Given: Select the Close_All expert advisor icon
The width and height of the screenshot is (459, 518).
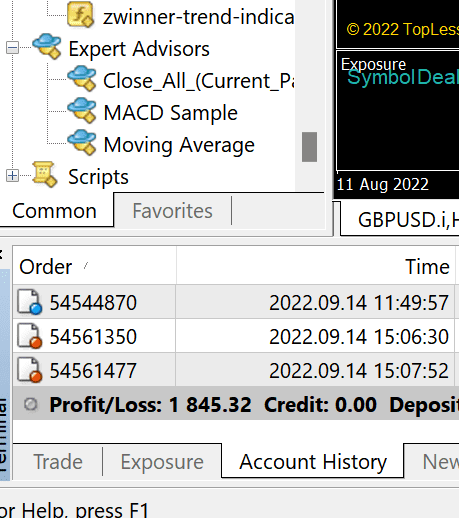Looking at the screenshot, I should pos(82,78).
